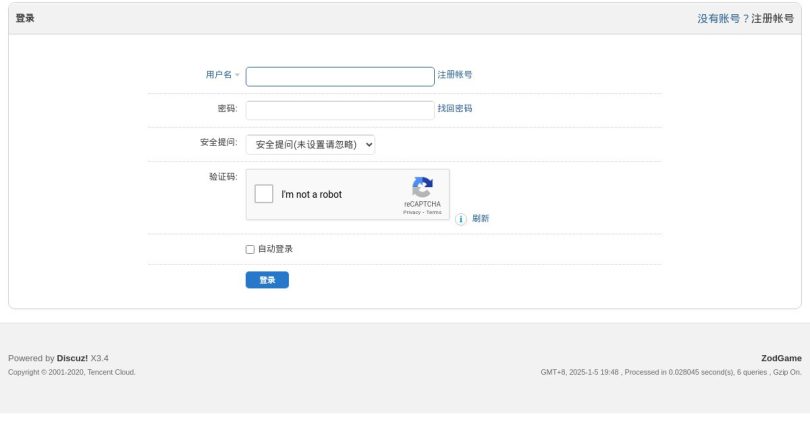The image size is (810, 424).
Task: Open the reCAPTCHA Terms link
Action: pos(434,212)
